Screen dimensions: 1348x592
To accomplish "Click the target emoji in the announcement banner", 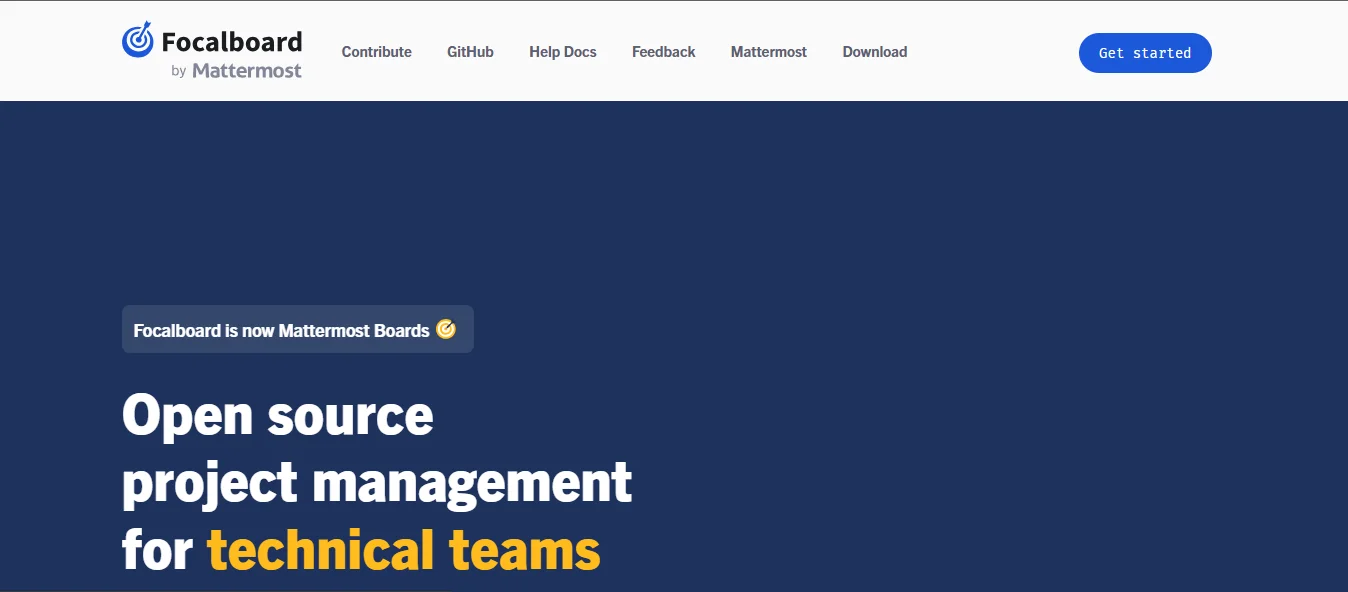I will pyautogui.click(x=446, y=329).
